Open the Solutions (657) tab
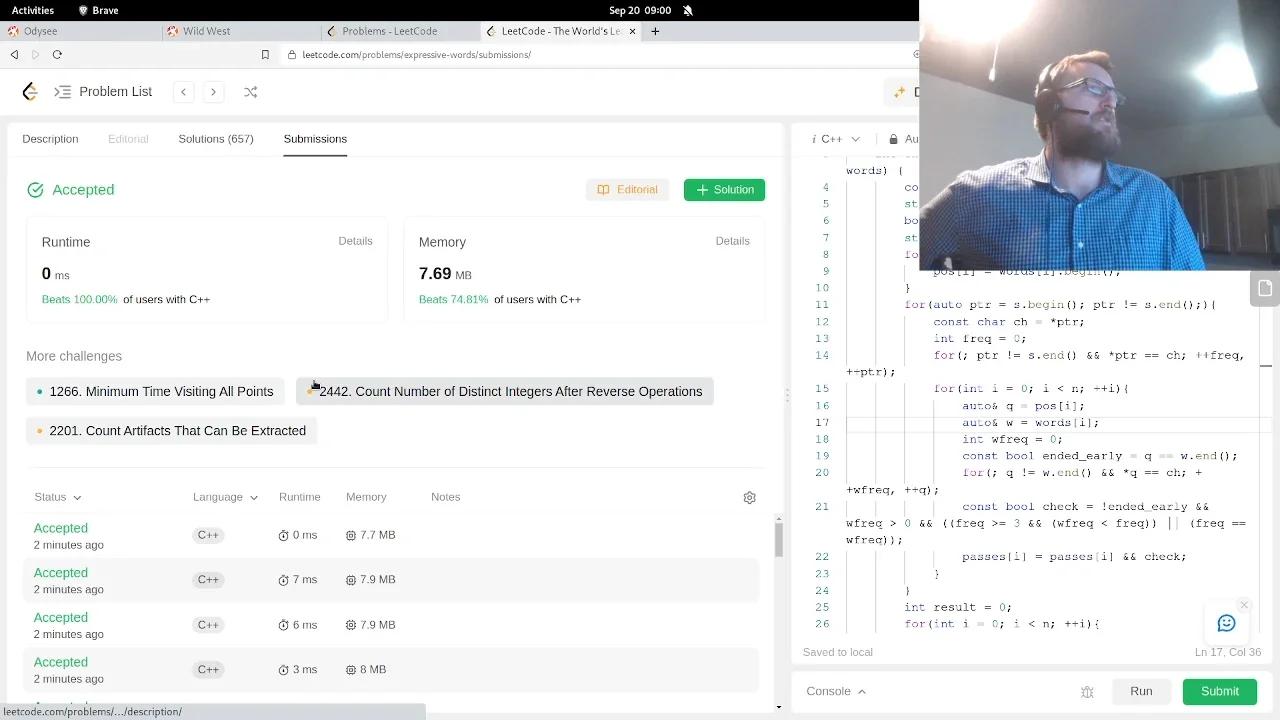Image resolution: width=1280 pixels, height=720 pixels. (x=216, y=139)
